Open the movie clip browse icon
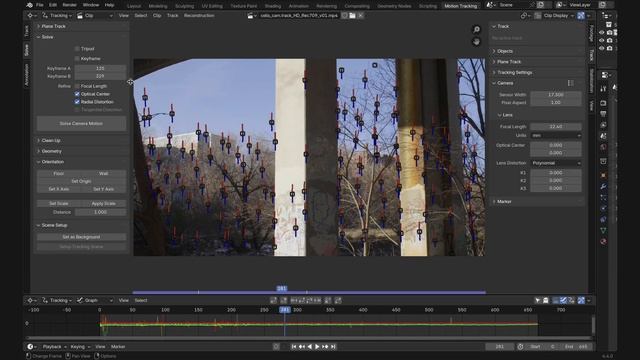This screenshot has height=360, width=640. pyautogui.click(x=252, y=16)
